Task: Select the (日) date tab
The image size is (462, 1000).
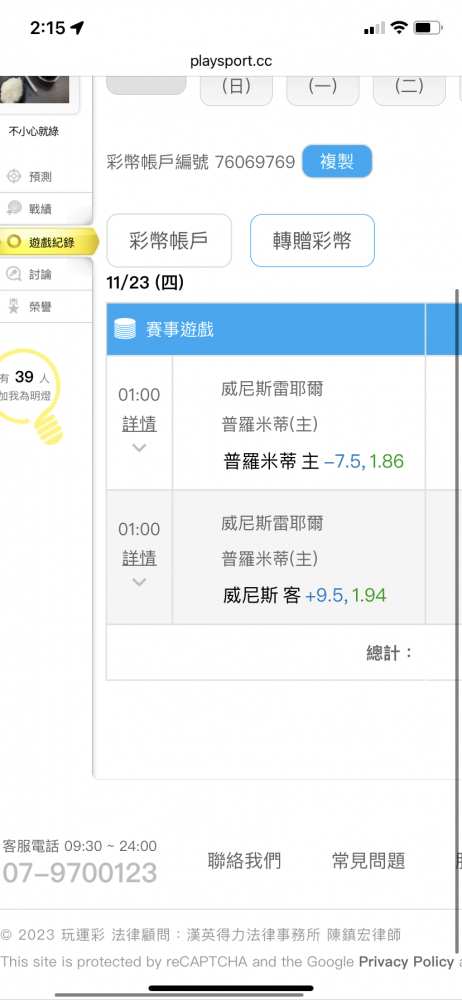Action: [x=236, y=88]
